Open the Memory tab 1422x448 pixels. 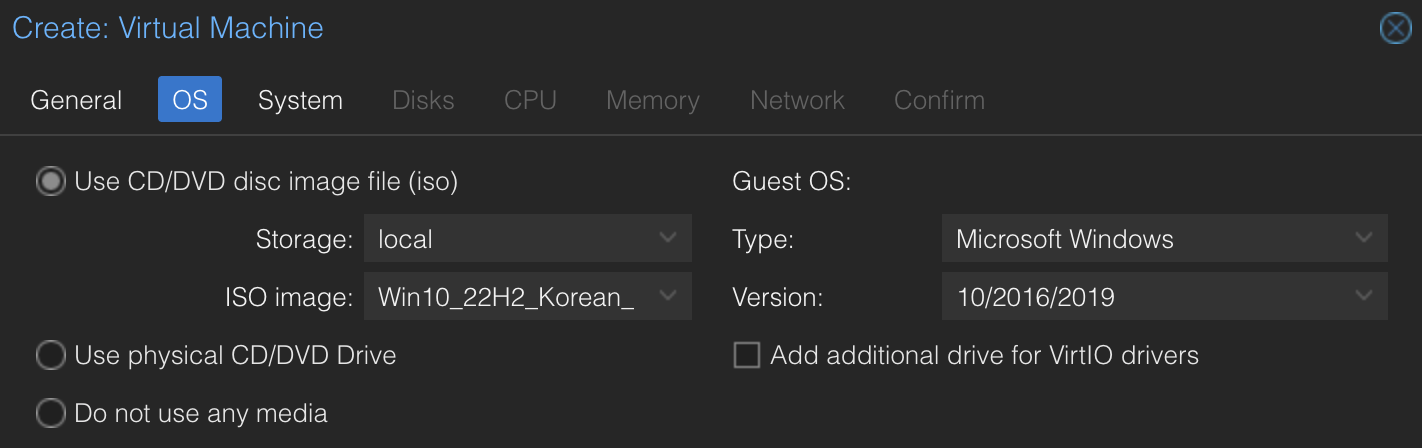click(652, 100)
